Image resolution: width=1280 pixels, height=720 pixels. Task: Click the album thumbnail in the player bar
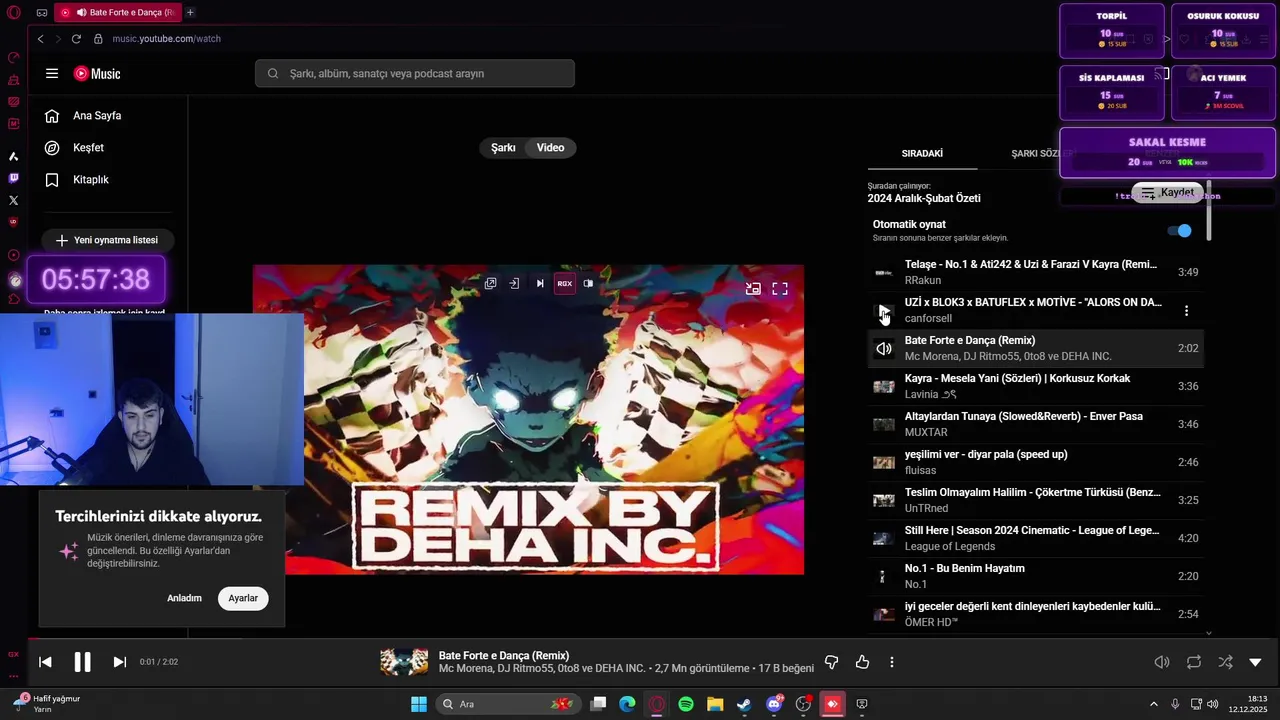pyautogui.click(x=404, y=662)
